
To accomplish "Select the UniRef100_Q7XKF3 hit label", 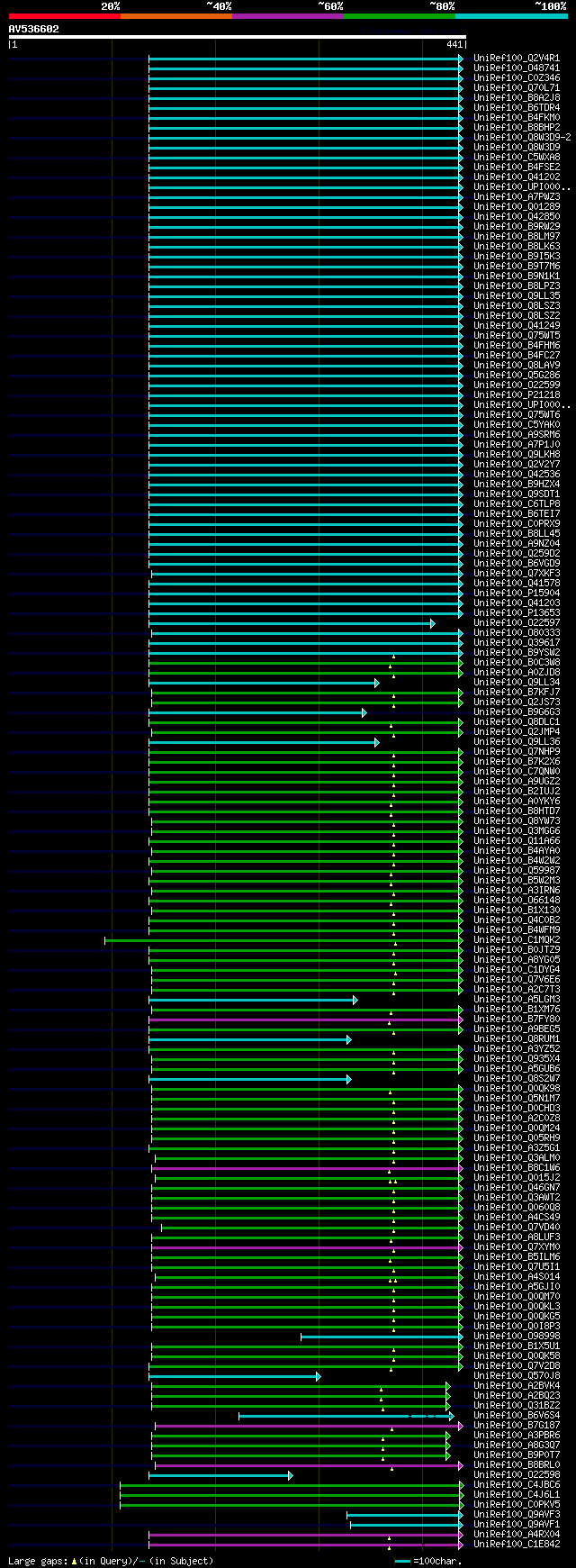I will (517, 573).
